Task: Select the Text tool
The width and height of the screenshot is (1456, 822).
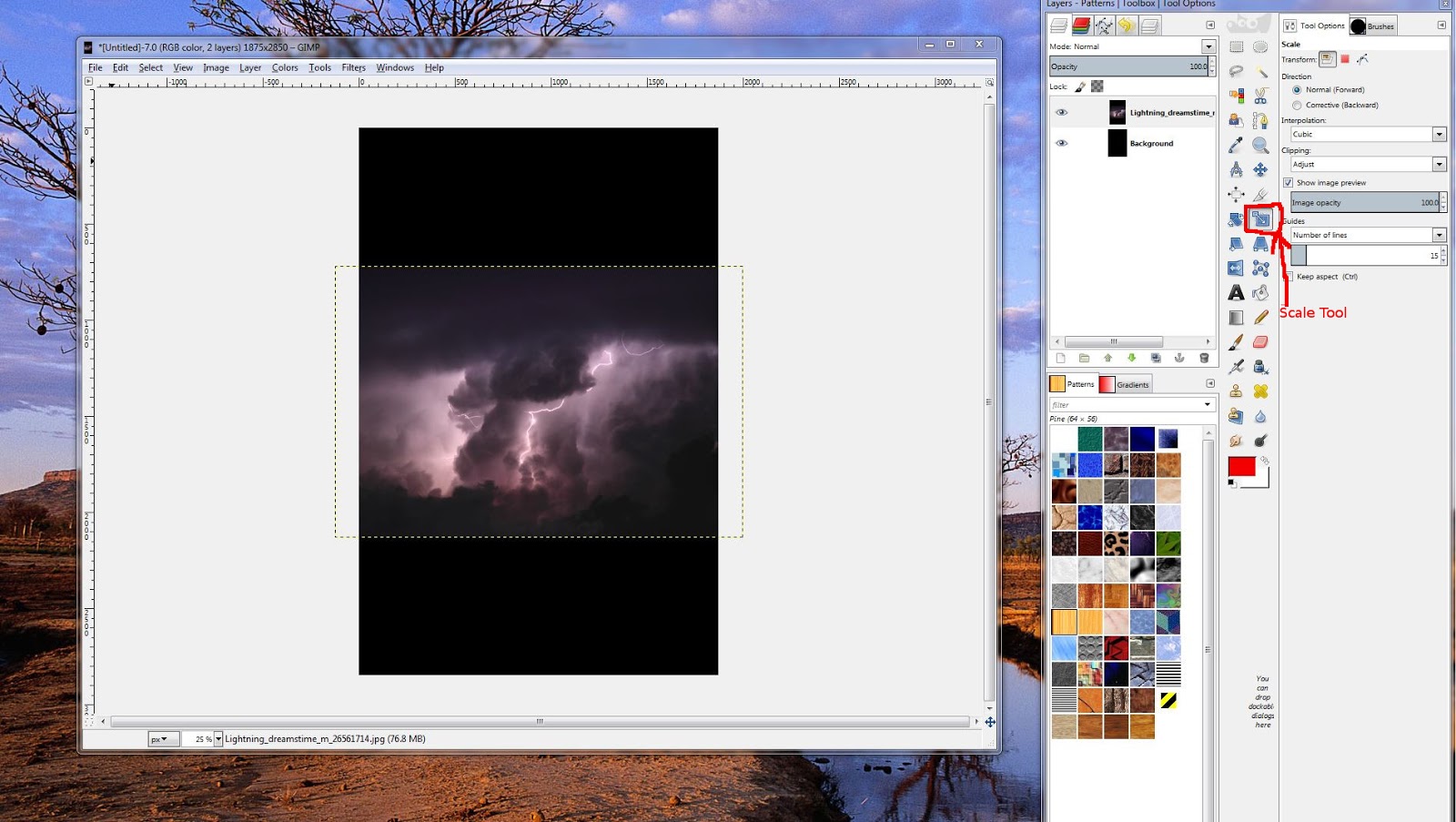Action: [x=1236, y=293]
